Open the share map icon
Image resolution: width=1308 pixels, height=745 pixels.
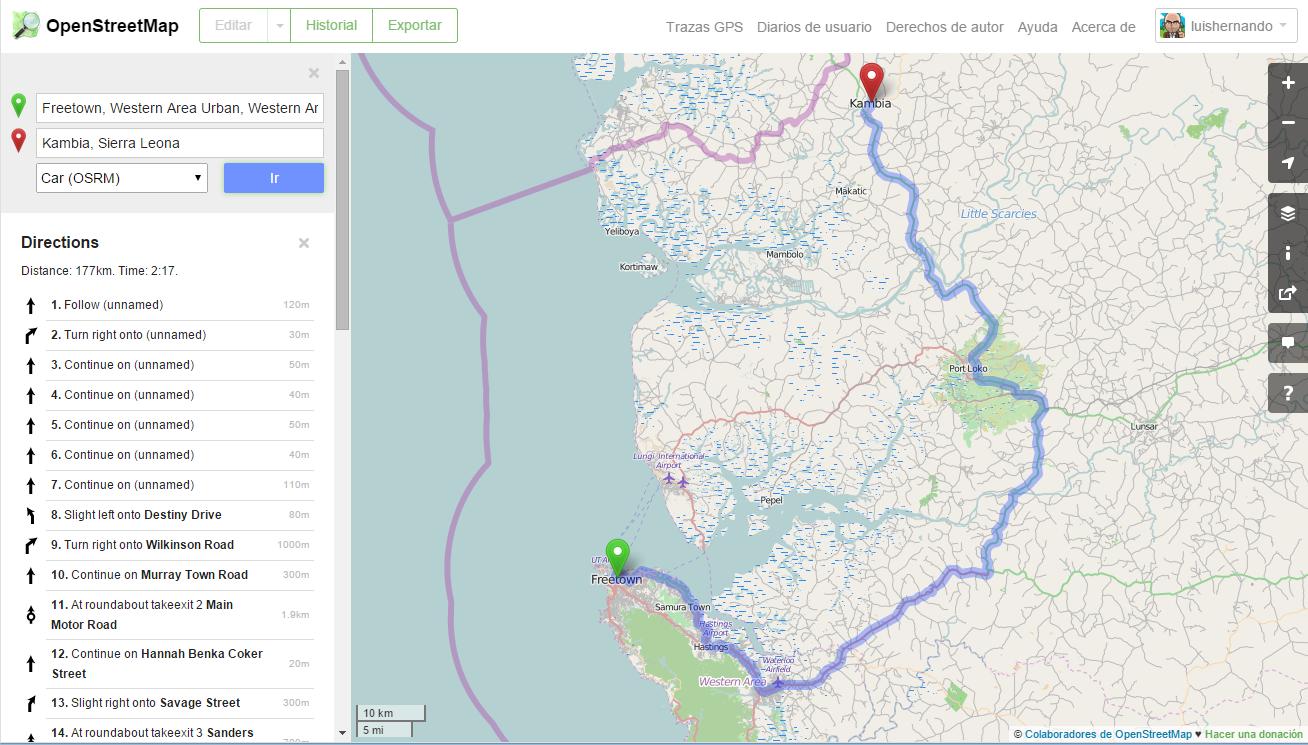[1288, 293]
